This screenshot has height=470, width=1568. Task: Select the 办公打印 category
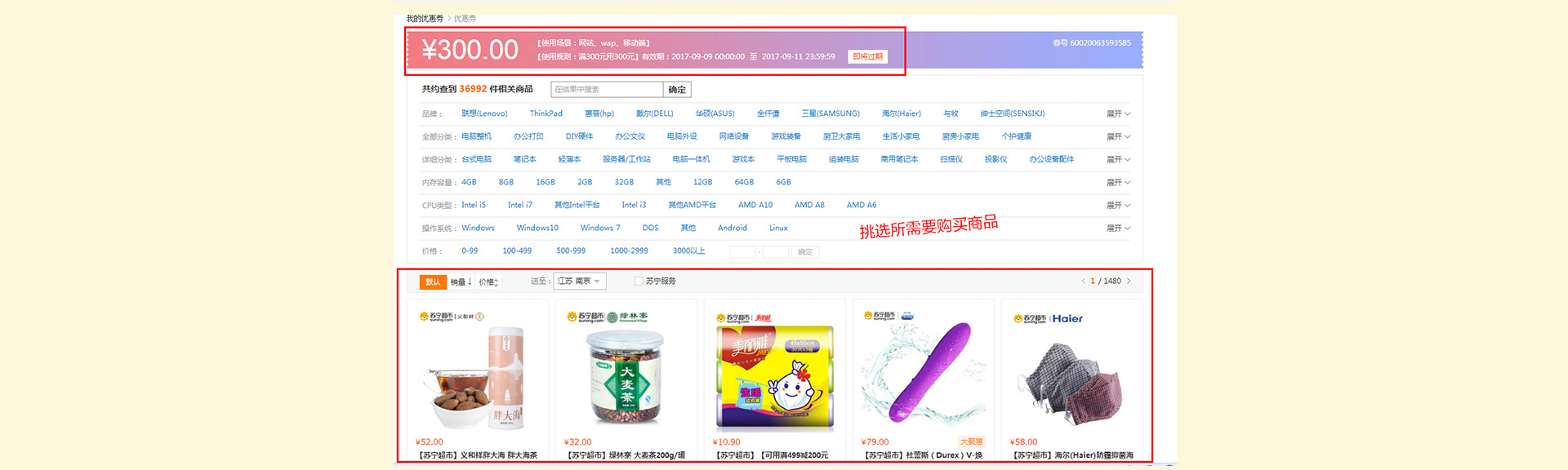[x=528, y=136]
